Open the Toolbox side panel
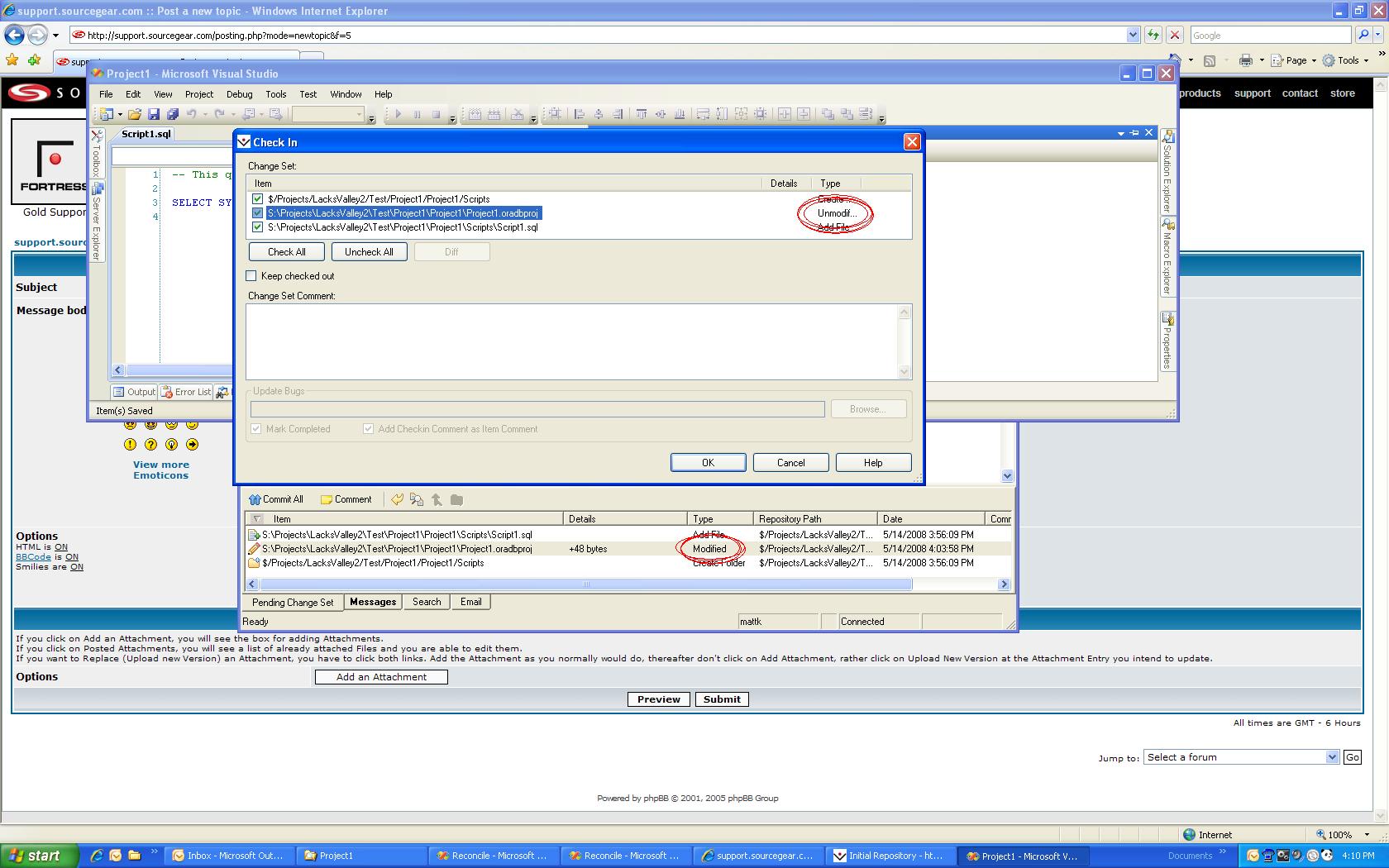The width and height of the screenshot is (1389, 868). pos(96,155)
